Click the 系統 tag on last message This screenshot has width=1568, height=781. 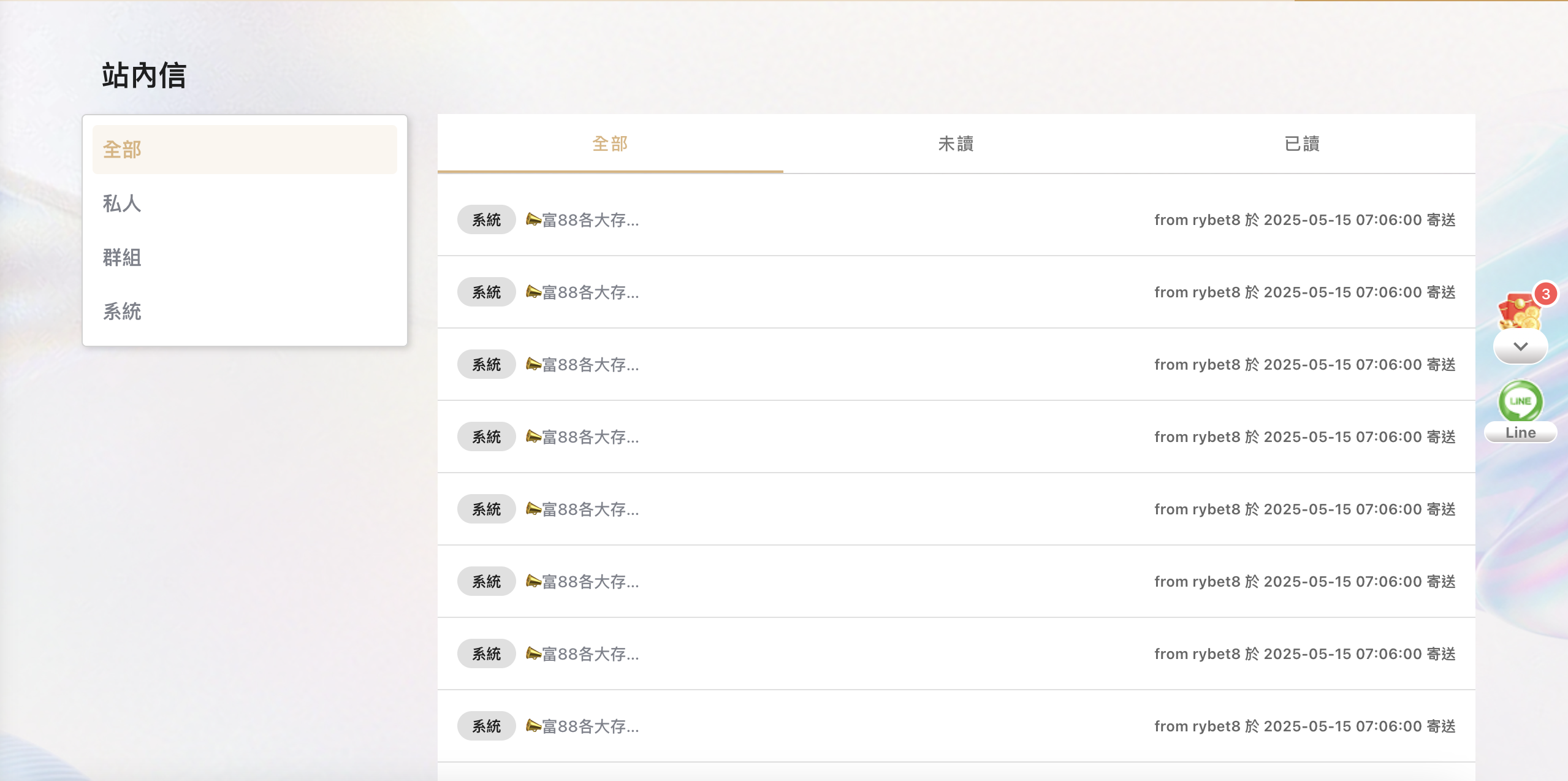[487, 726]
